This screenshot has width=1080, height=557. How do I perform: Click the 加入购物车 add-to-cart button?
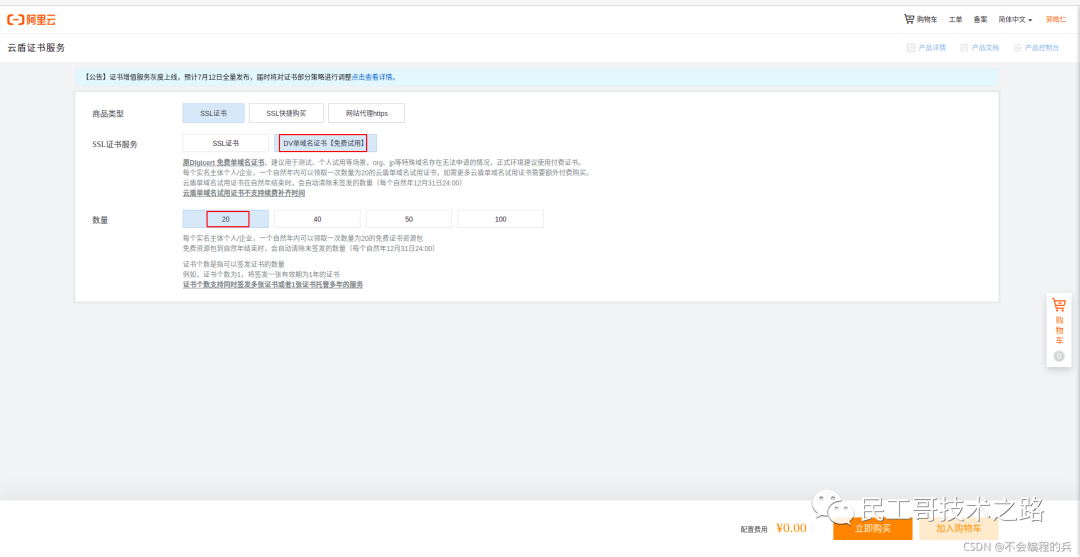958,528
